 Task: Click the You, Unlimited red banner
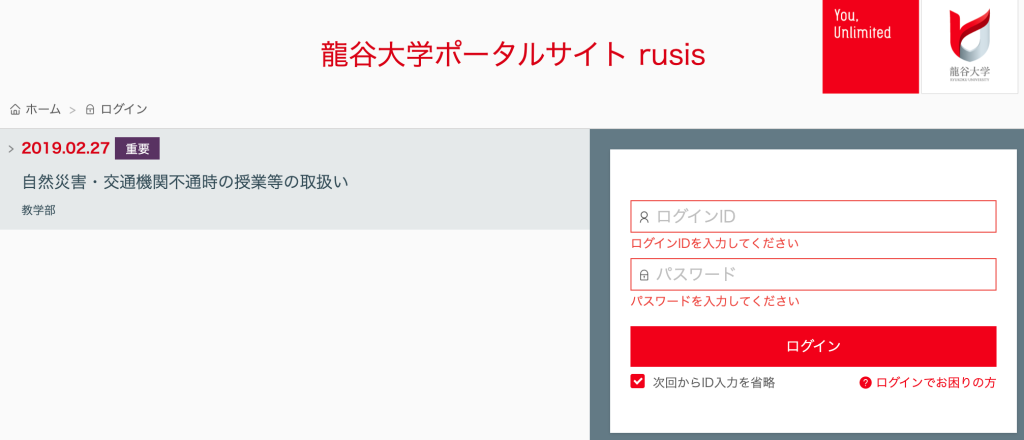tap(871, 46)
